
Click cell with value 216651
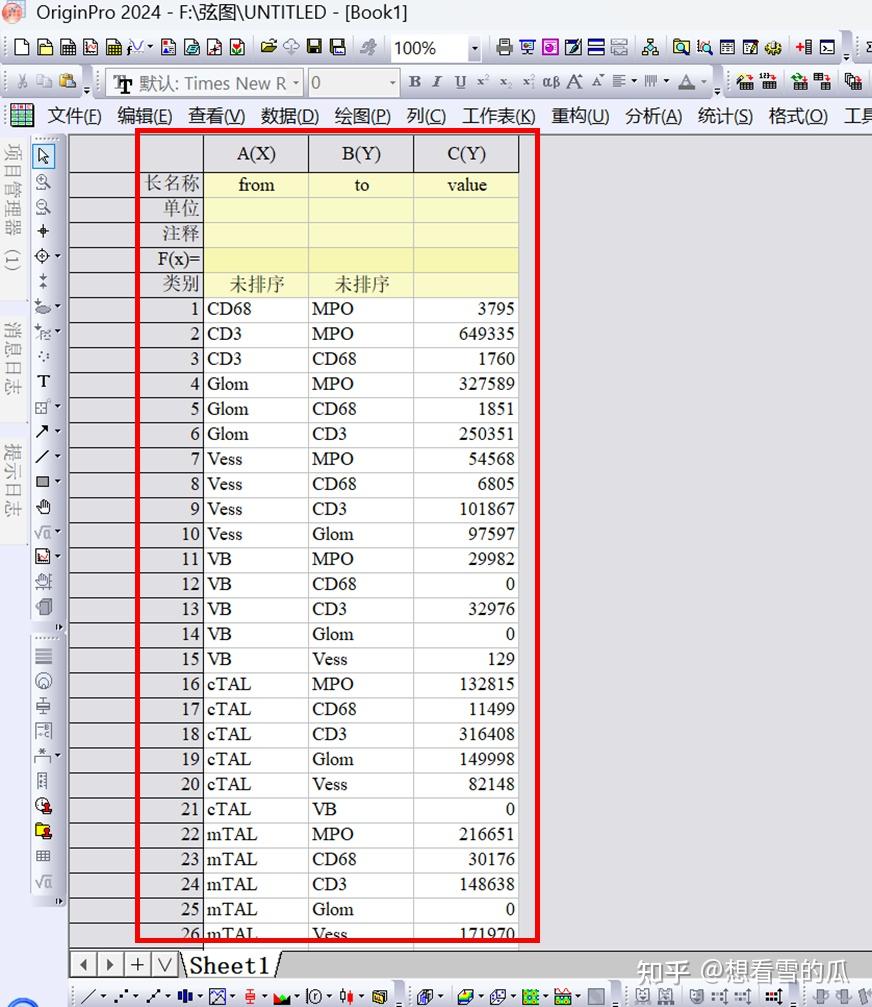tap(466, 834)
